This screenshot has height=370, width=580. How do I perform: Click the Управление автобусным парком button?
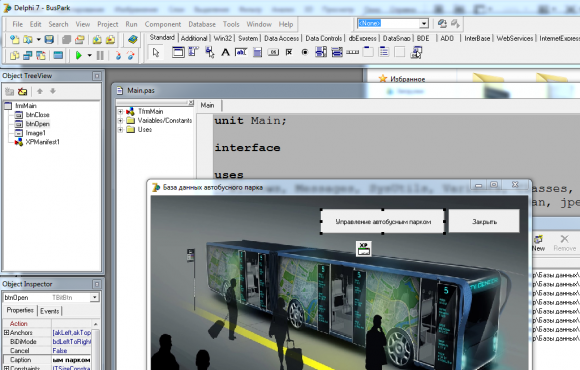pyautogui.click(x=383, y=221)
